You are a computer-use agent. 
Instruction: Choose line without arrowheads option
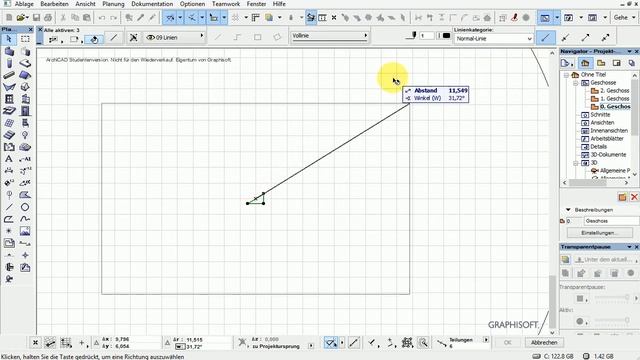click(545, 38)
